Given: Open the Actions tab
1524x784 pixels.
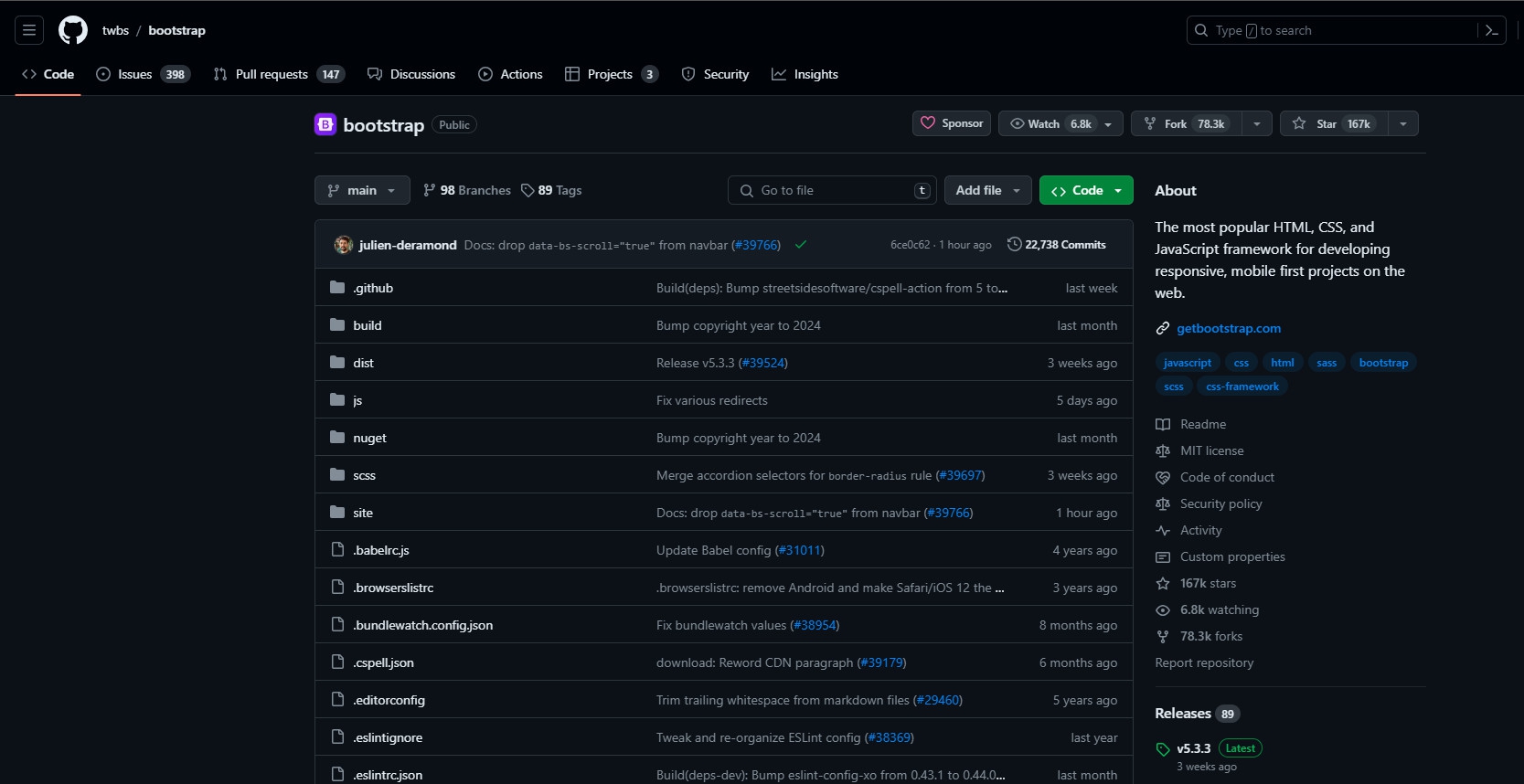Looking at the screenshot, I should click(510, 74).
